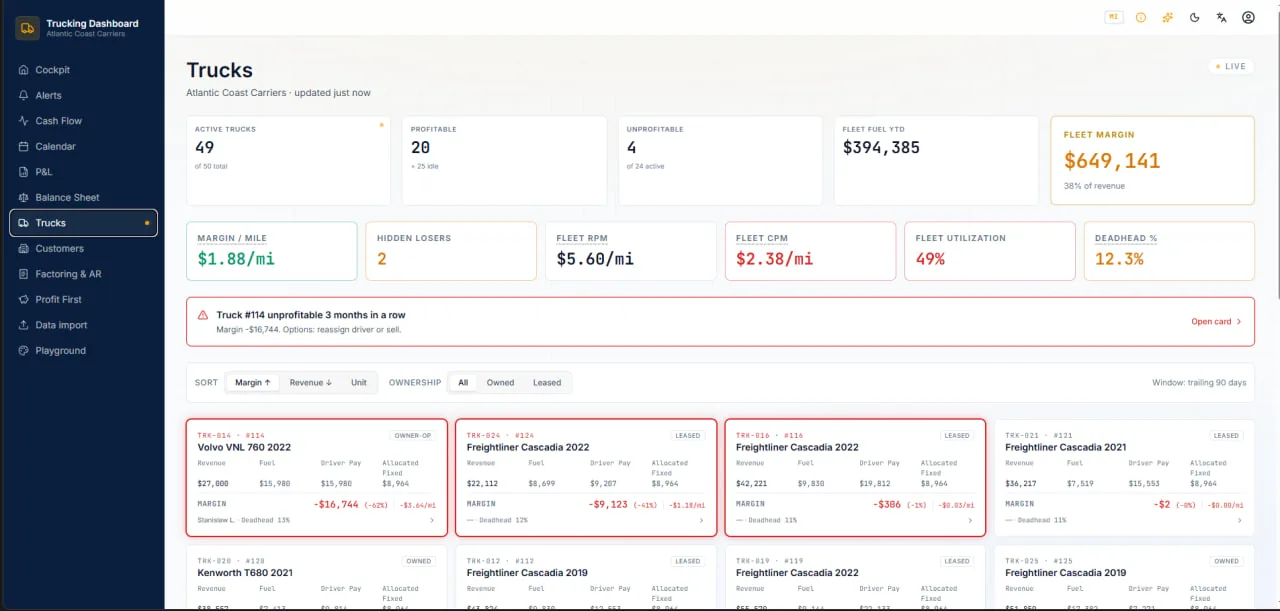This screenshot has height=611, width=1280.
Task: Toggle dark mode with moon icon
Action: [1195, 17]
